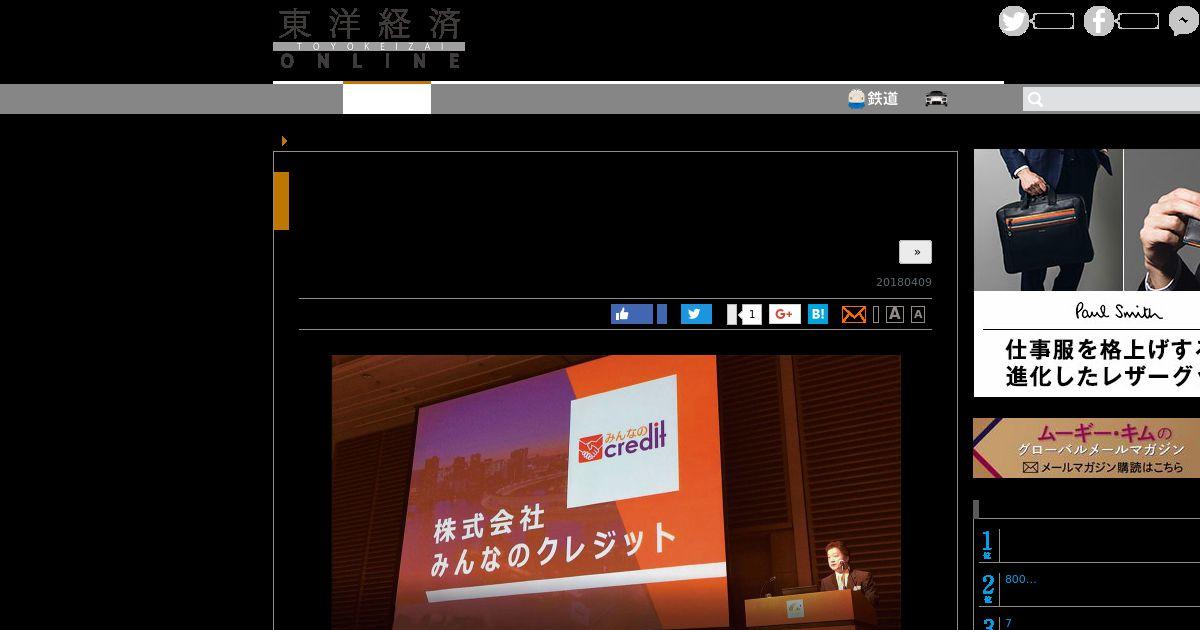Screen dimensions: 1200x630
Task: Share article via Twitter bird button
Action: pos(696,314)
